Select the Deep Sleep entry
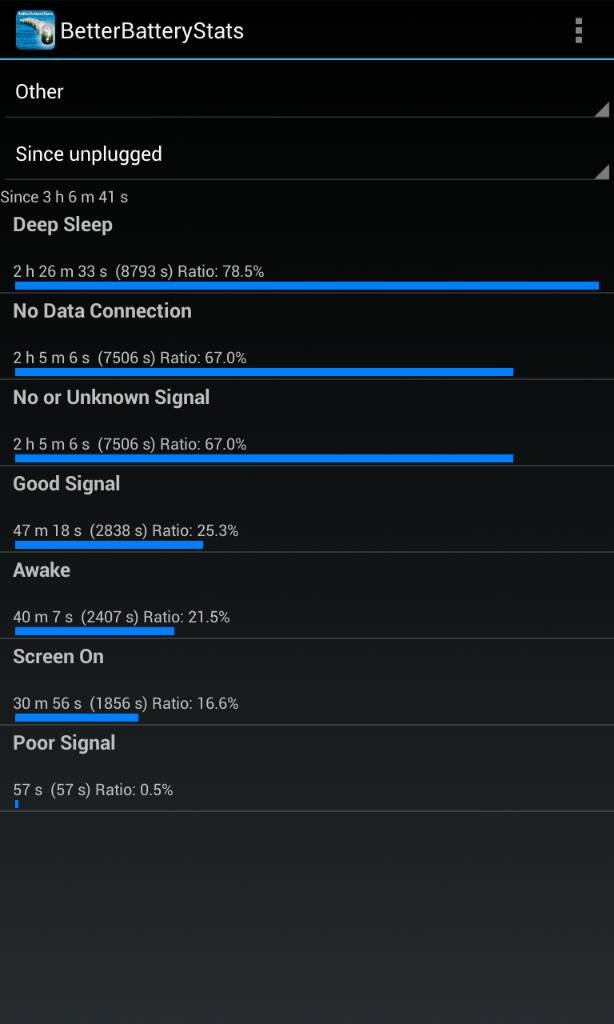This screenshot has height=1024, width=614. point(307,250)
